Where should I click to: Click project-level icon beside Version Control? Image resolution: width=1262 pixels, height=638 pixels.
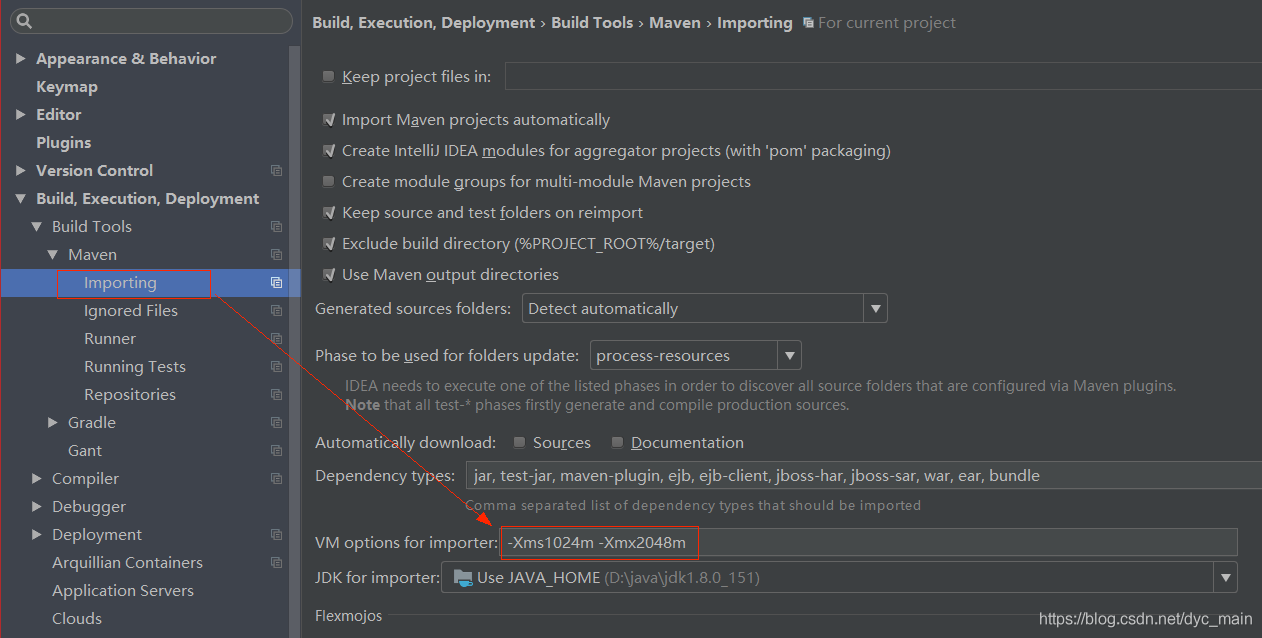click(276, 171)
